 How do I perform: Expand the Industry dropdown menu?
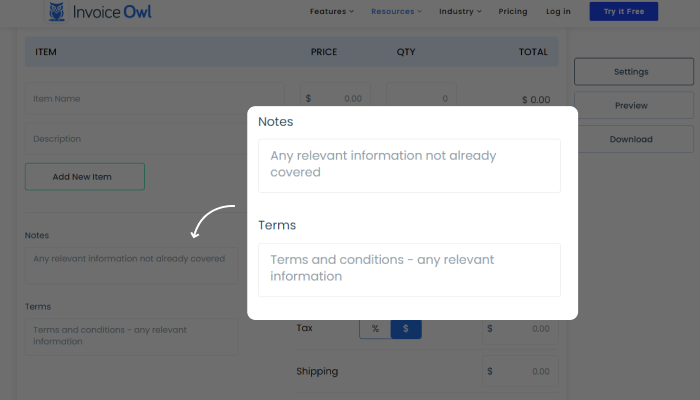[x=460, y=12]
